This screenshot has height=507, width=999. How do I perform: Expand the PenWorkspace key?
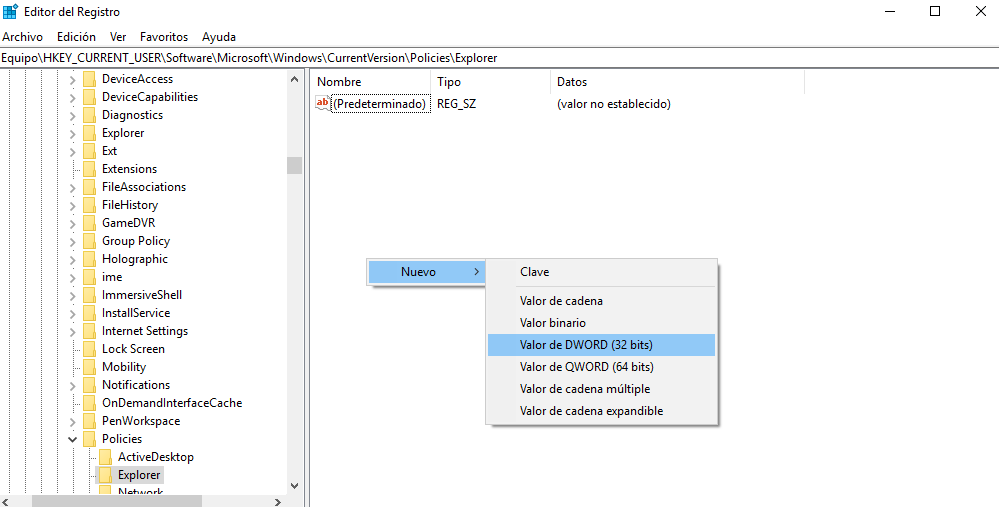pyautogui.click(x=73, y=421)
